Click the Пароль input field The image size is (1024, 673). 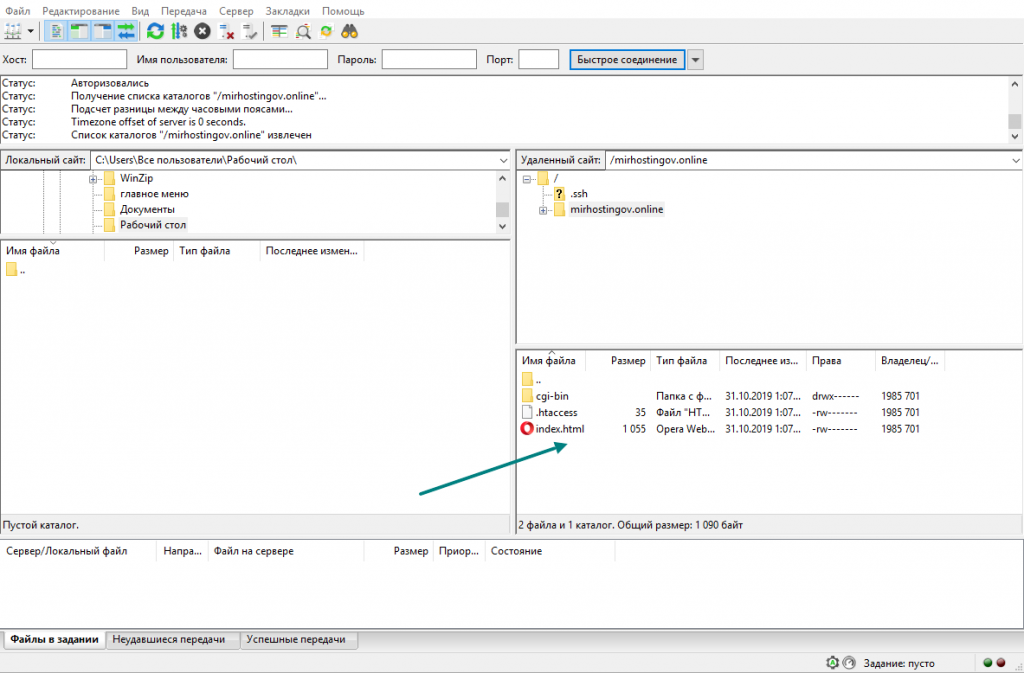click(x=429, y=59)
